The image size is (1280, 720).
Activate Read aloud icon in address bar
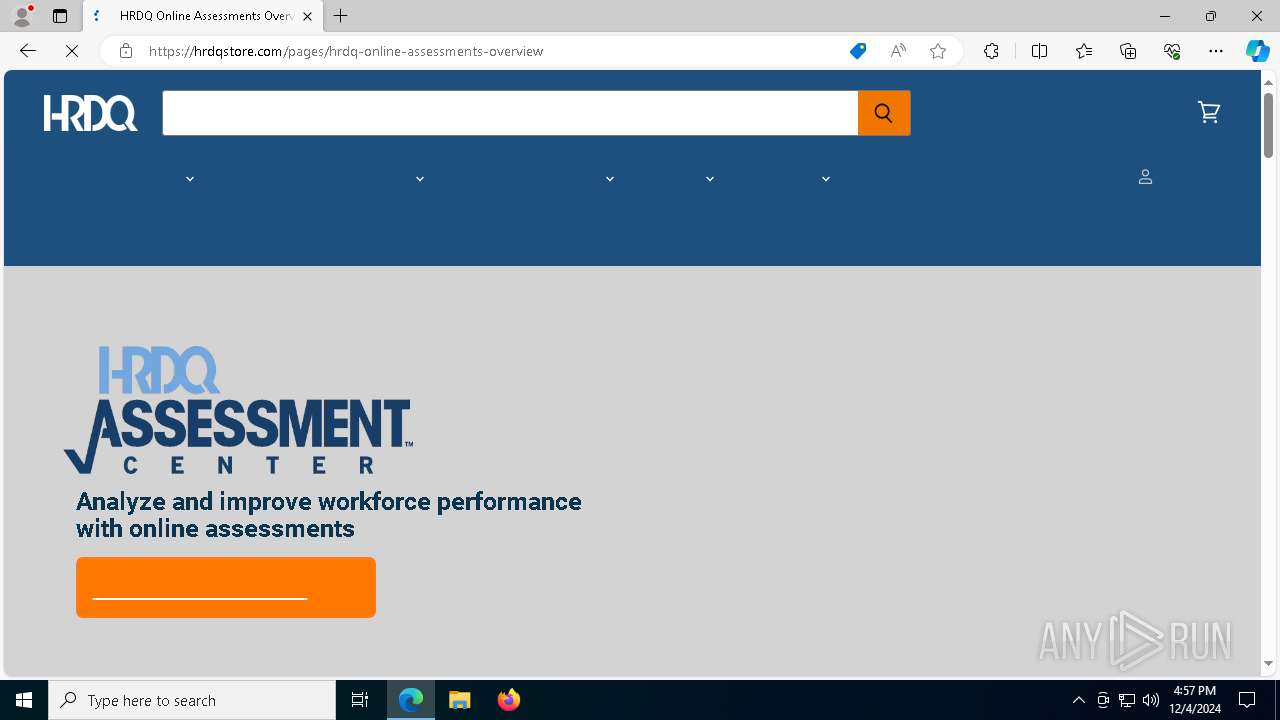click(898, 51)
